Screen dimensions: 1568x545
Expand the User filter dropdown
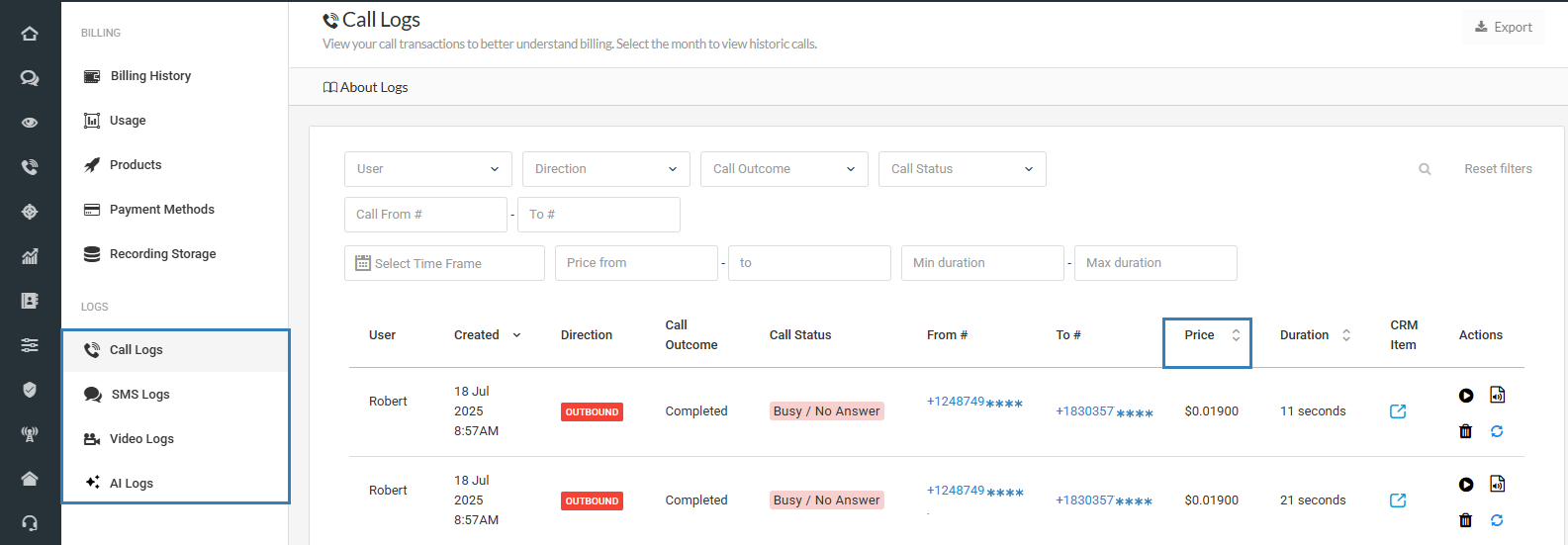tap(427, 169)
